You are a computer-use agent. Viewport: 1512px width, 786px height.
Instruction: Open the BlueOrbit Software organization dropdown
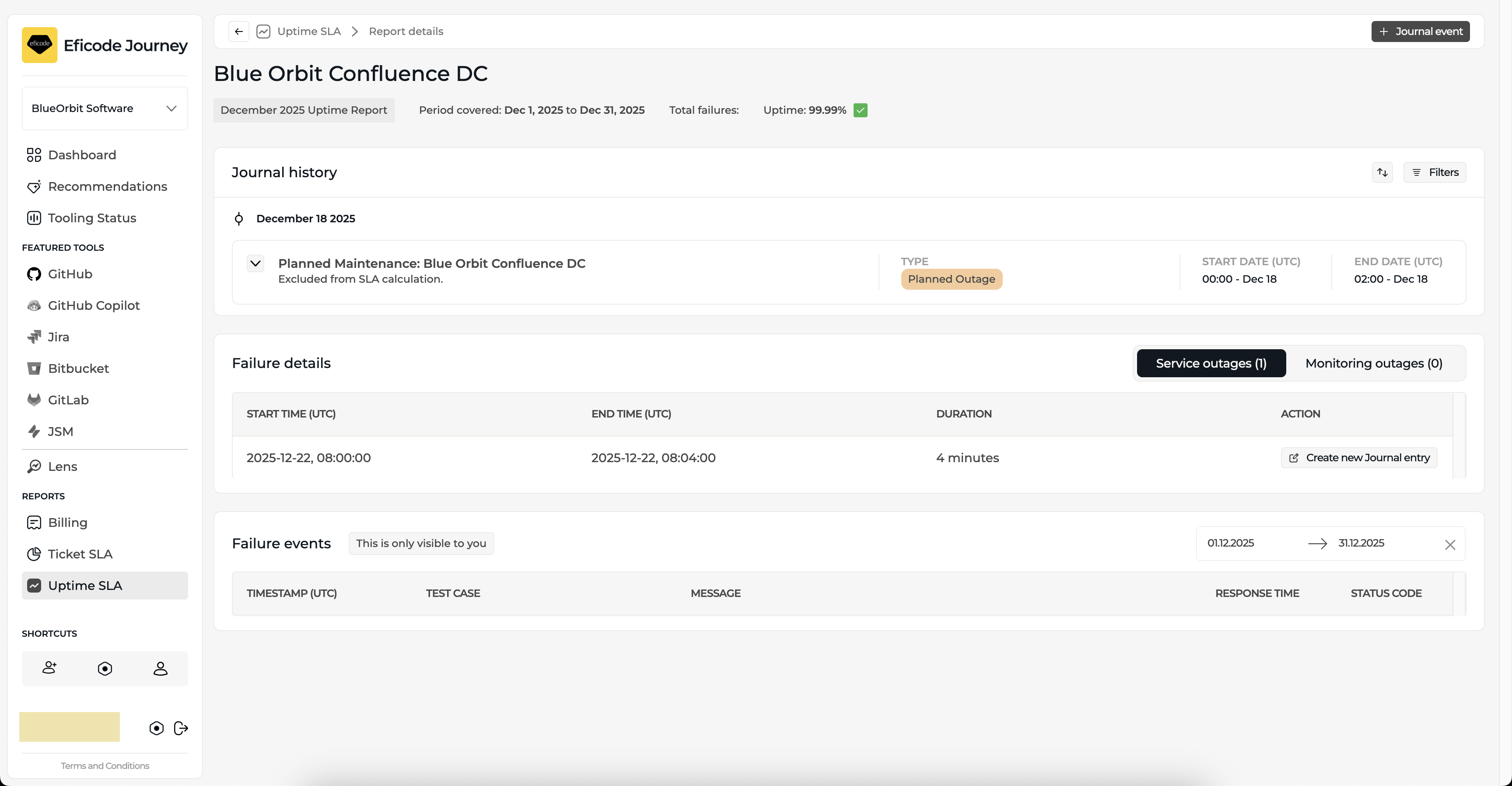coord(105,109)
